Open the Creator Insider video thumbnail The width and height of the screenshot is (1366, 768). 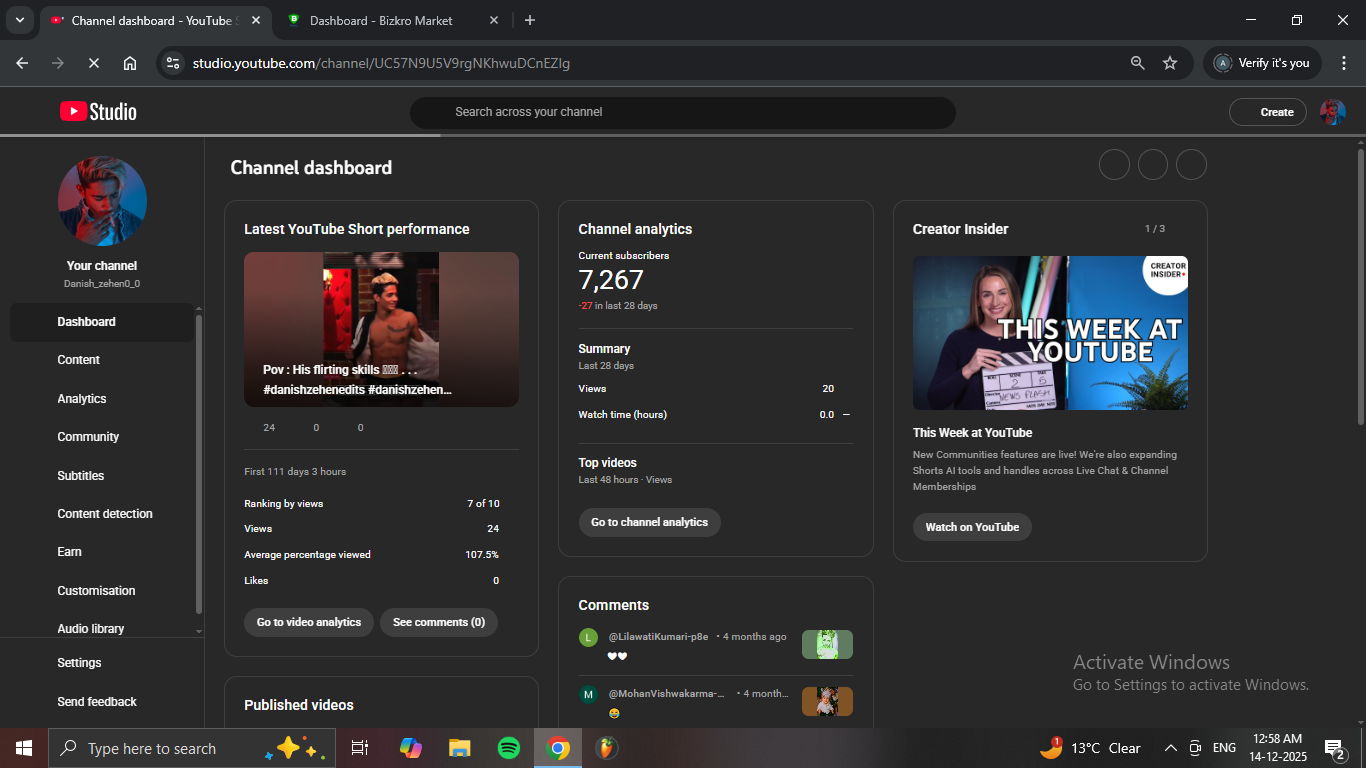pyautogui.click(x=1050, y=333)
